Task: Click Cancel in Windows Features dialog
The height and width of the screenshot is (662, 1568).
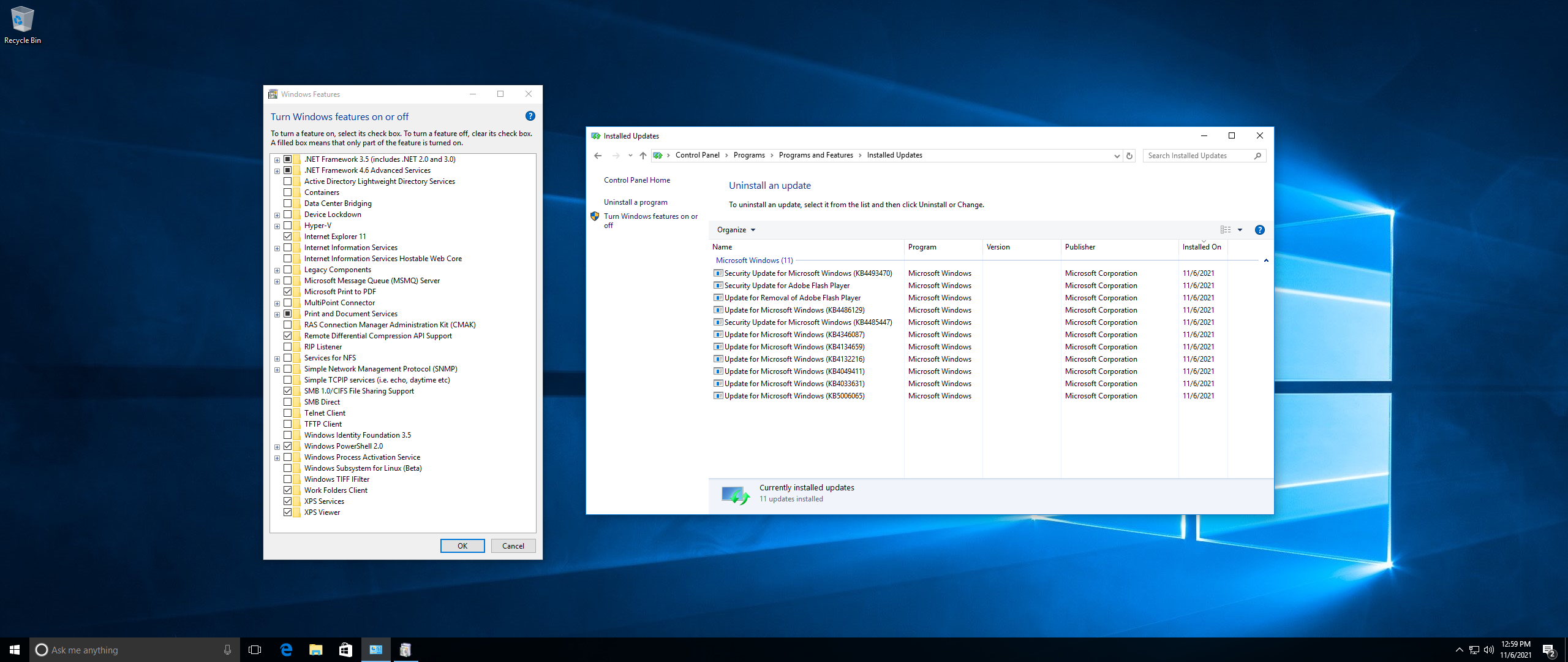Action: point(513,546)
